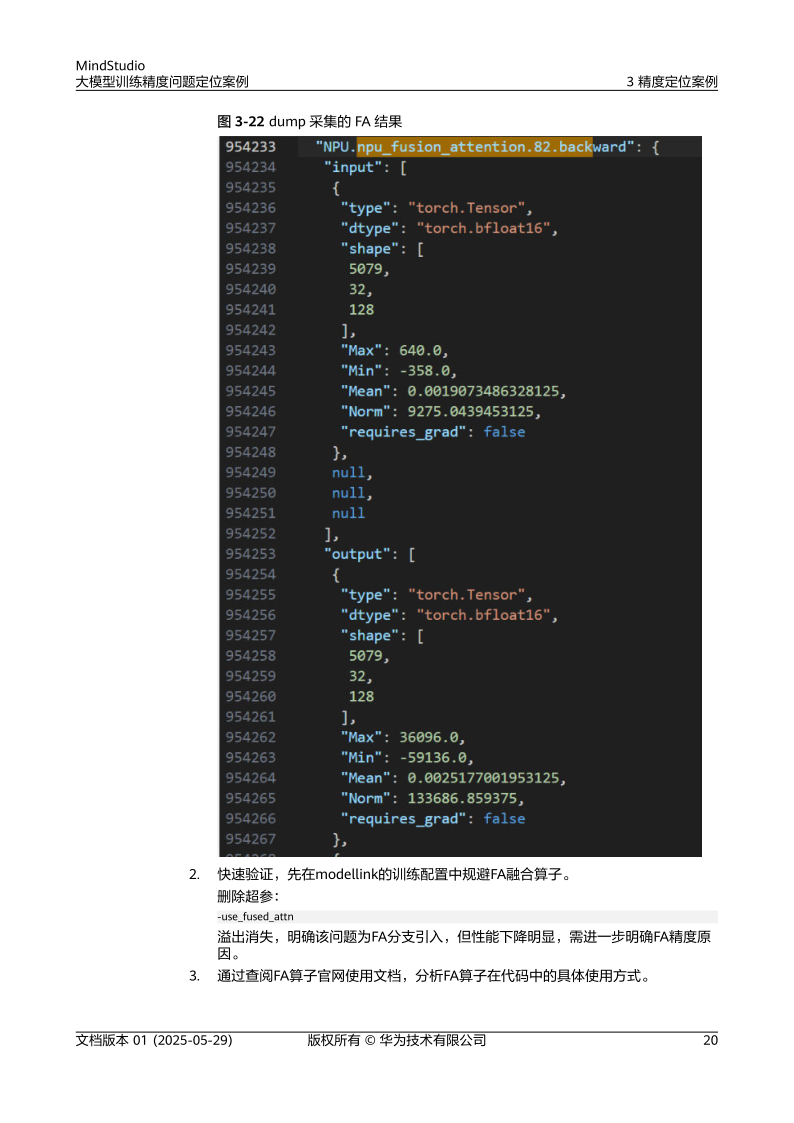
Task: Click page number 20
Action: [x=710, y=1041]
